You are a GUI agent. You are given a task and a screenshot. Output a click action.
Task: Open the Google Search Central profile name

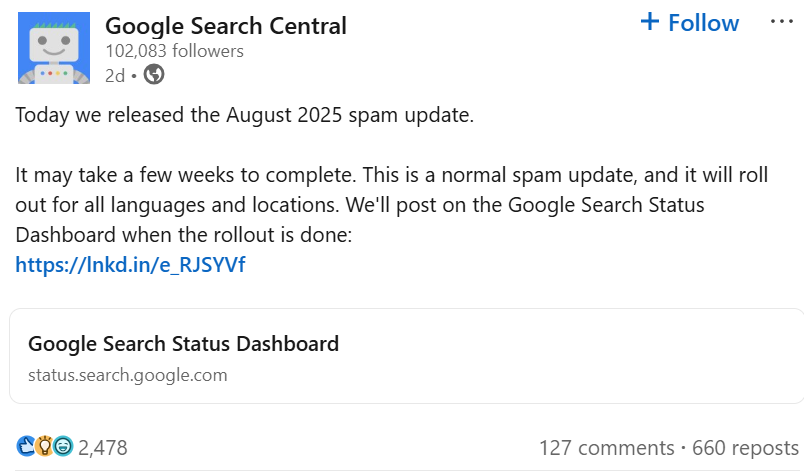point(225,26)
